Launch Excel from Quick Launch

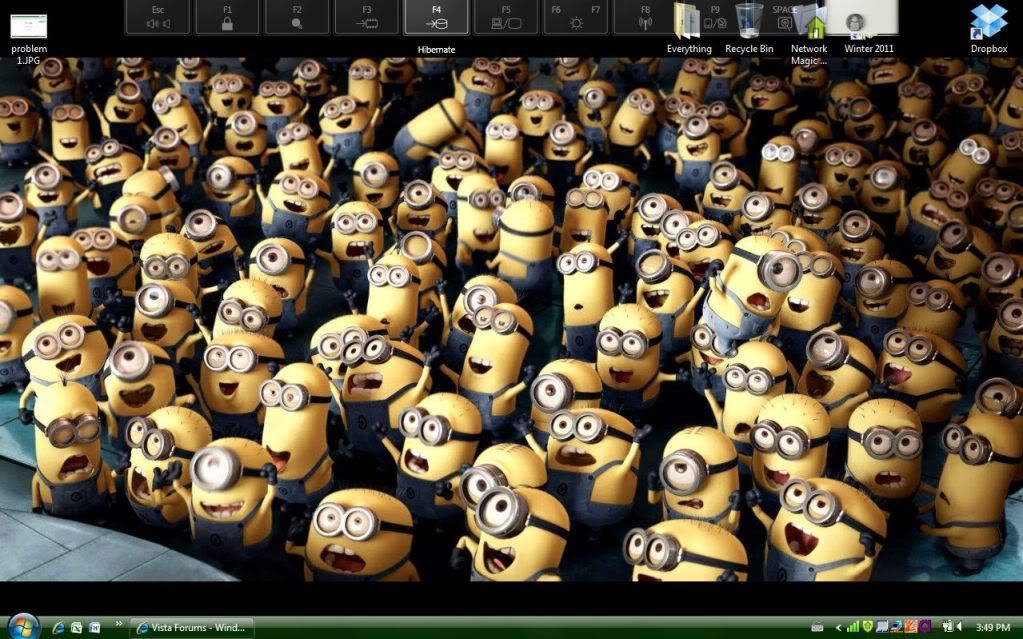tap(76, 628)
